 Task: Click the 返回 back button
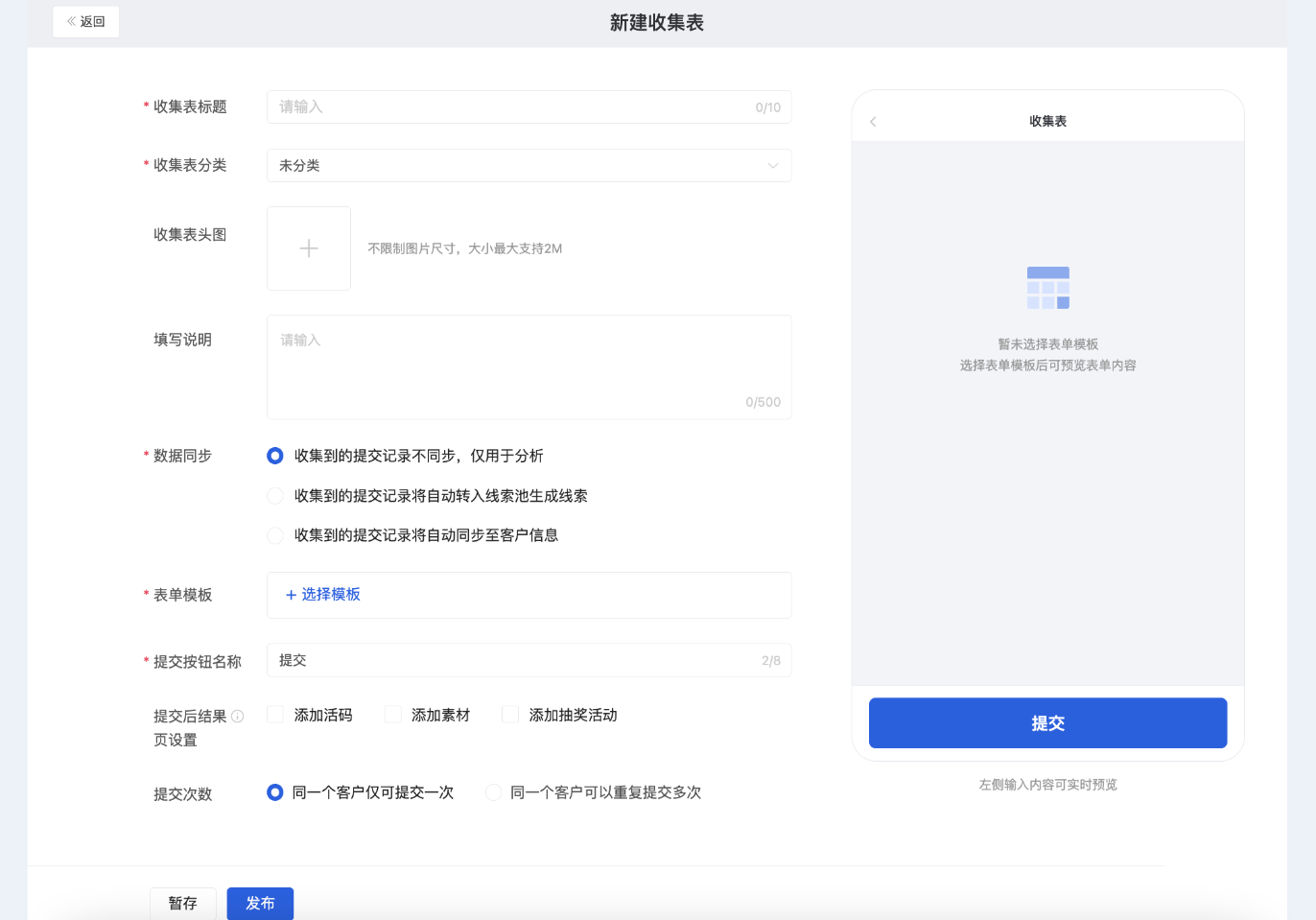(85, 21)
